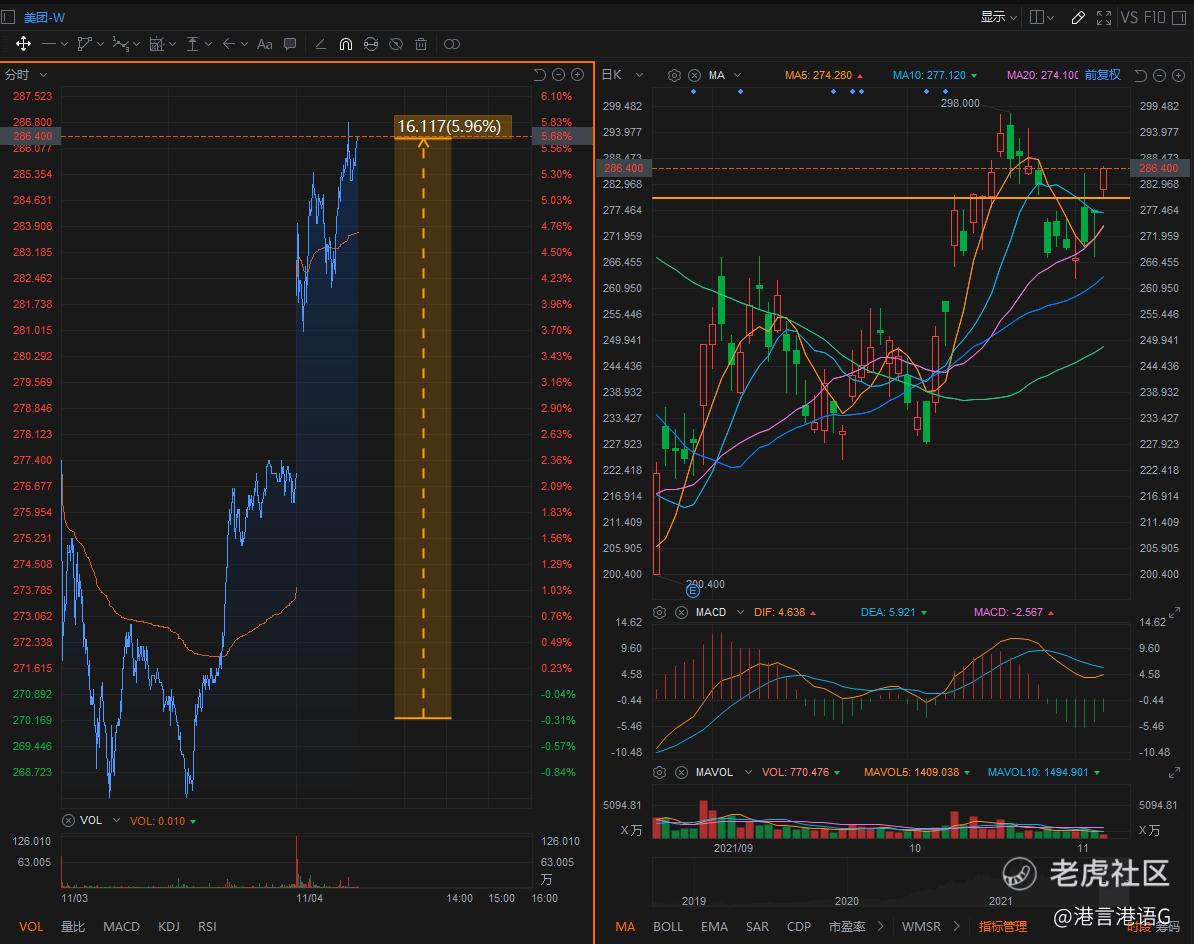Select the KDJ tab under intraday chart
The height and width of the screenshot is (944, 1194).
pos(169,926)
